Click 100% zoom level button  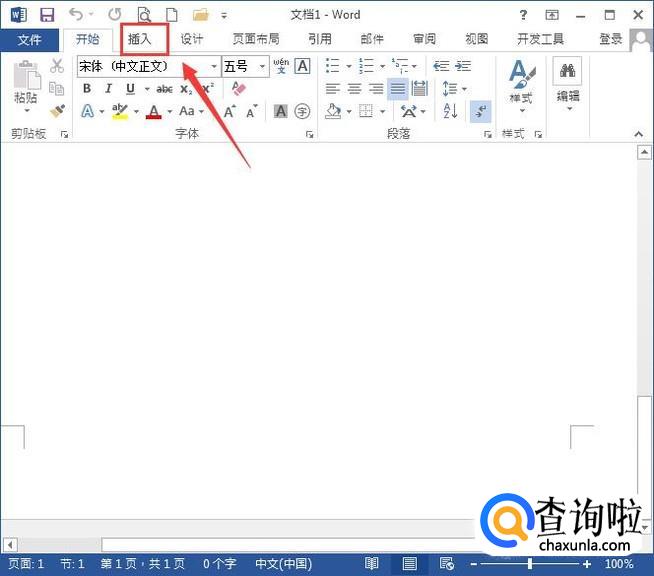click(619, 564)
